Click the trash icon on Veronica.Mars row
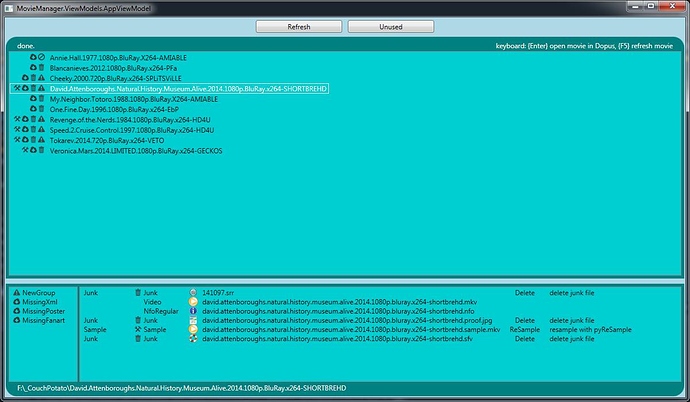 coord(41,150)
